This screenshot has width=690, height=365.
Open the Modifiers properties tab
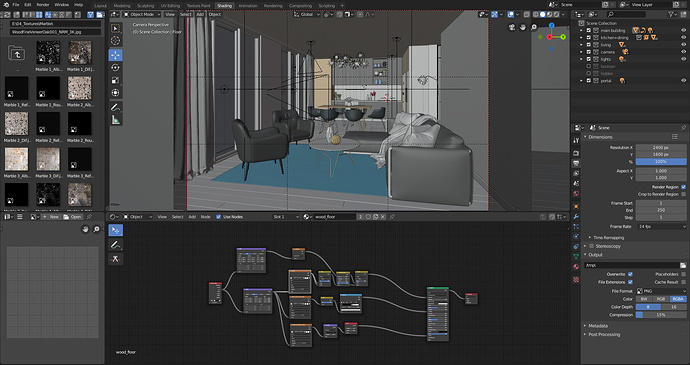click(576, 216)
